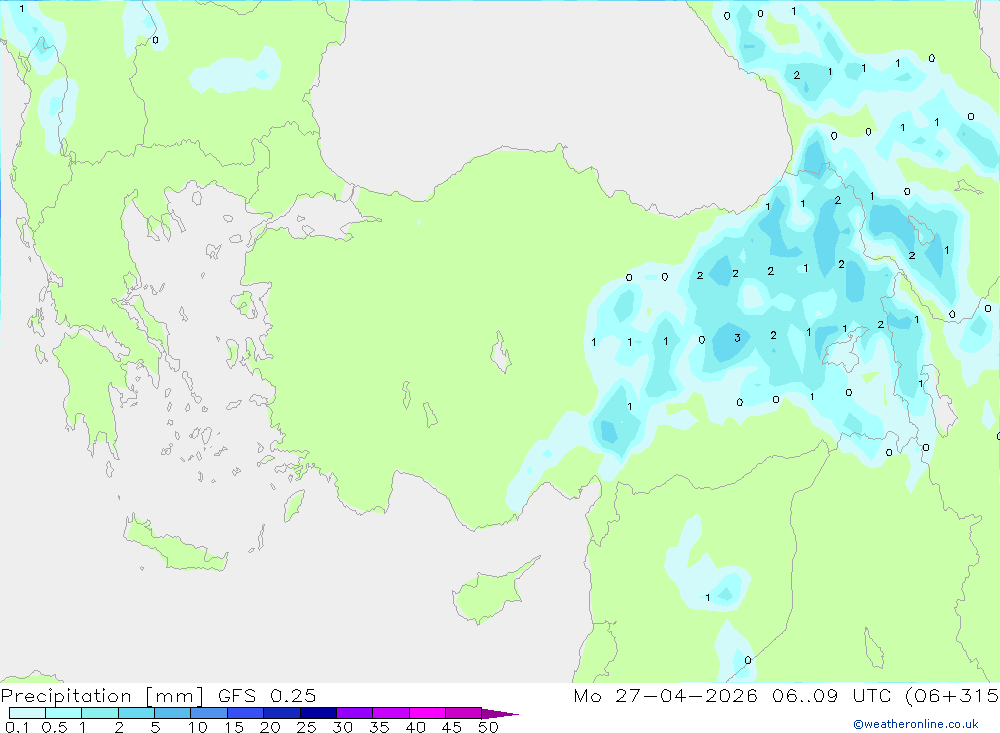Viewport: 1000px width, 733px height.
Task: Pick the legend swatch between 2 and 5
Action: pyautogui.click(x=136, y=713)
